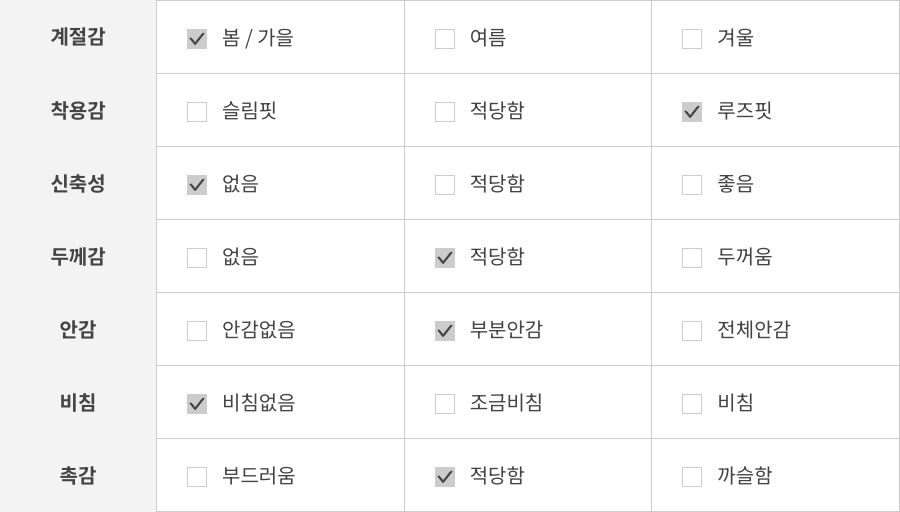Check the 여름 season checkbox
Image resolution: width=900 pixels, height=512 pixels.
point(445,39)
